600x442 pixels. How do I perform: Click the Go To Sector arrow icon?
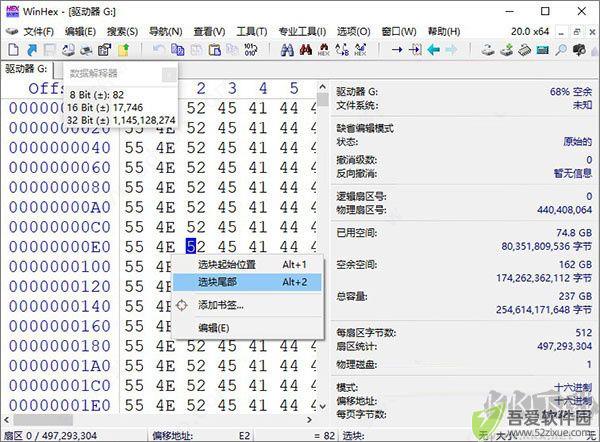[x=415, y=50]
